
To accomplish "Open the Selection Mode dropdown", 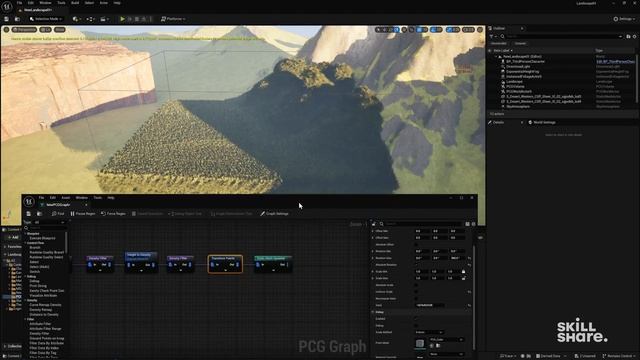I will pos(46,19).
